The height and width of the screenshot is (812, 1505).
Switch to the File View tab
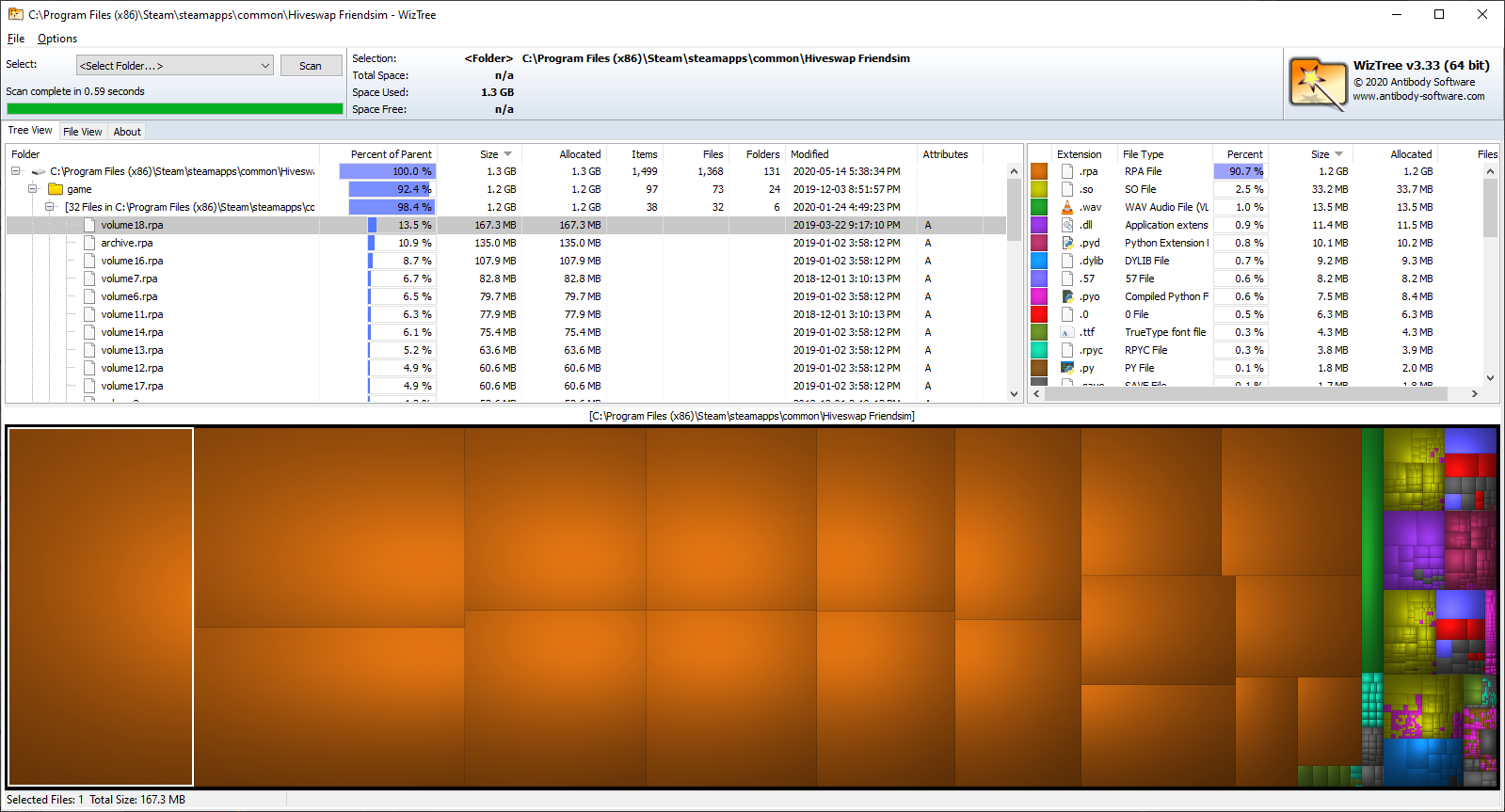pyautogui.click(x=83, y=132)
